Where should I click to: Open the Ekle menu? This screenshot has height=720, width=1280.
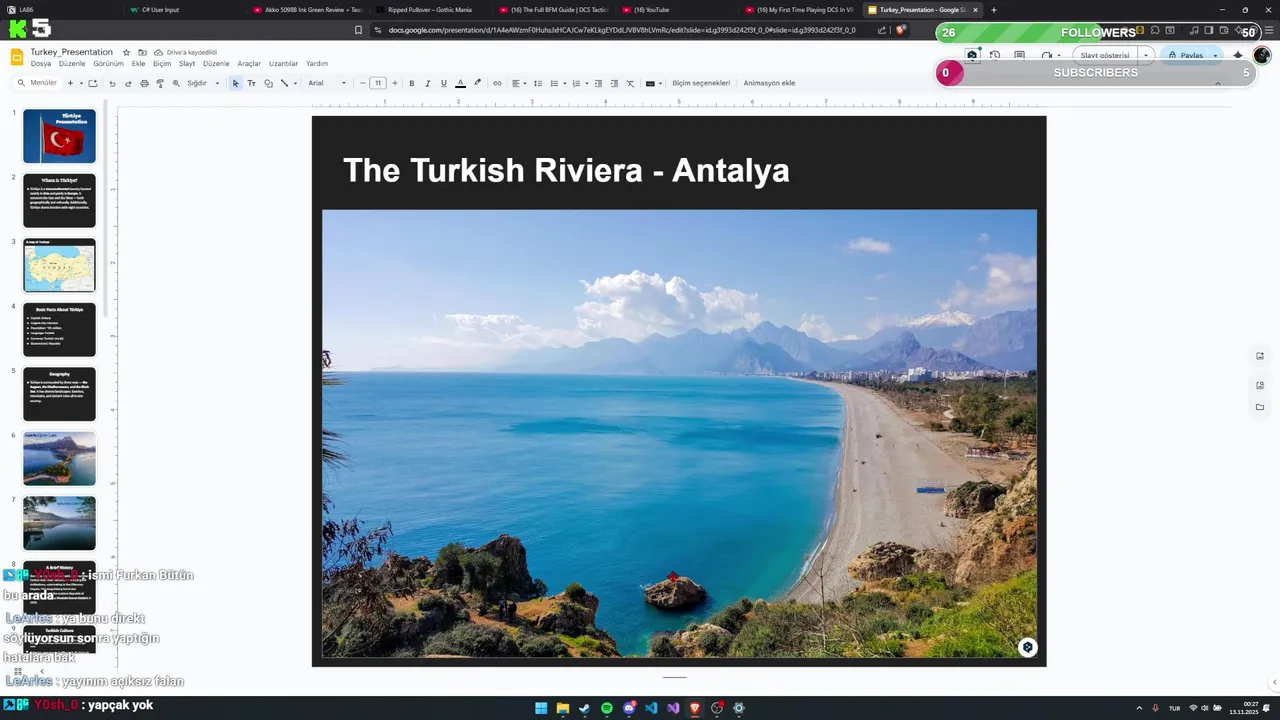coord(139,63)
